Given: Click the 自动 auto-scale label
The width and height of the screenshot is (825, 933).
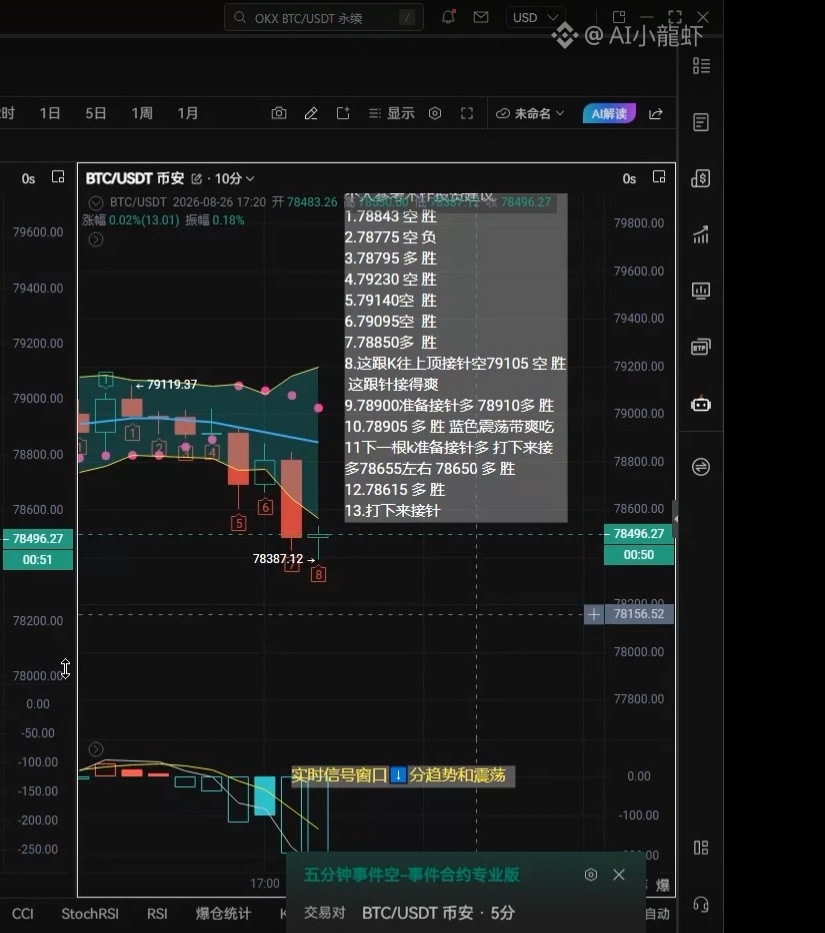Looking at the screenshot, I should (x=657, y=913).
